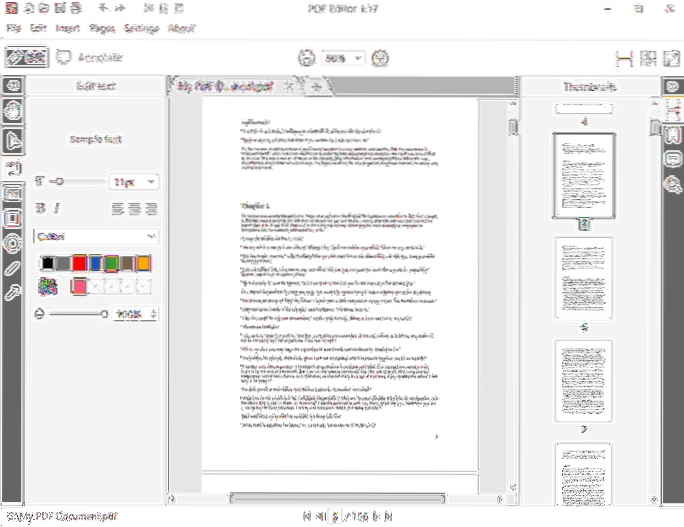Select the attachment paperclip tool
The image size is (684, 527).
[x=13, y=269]
